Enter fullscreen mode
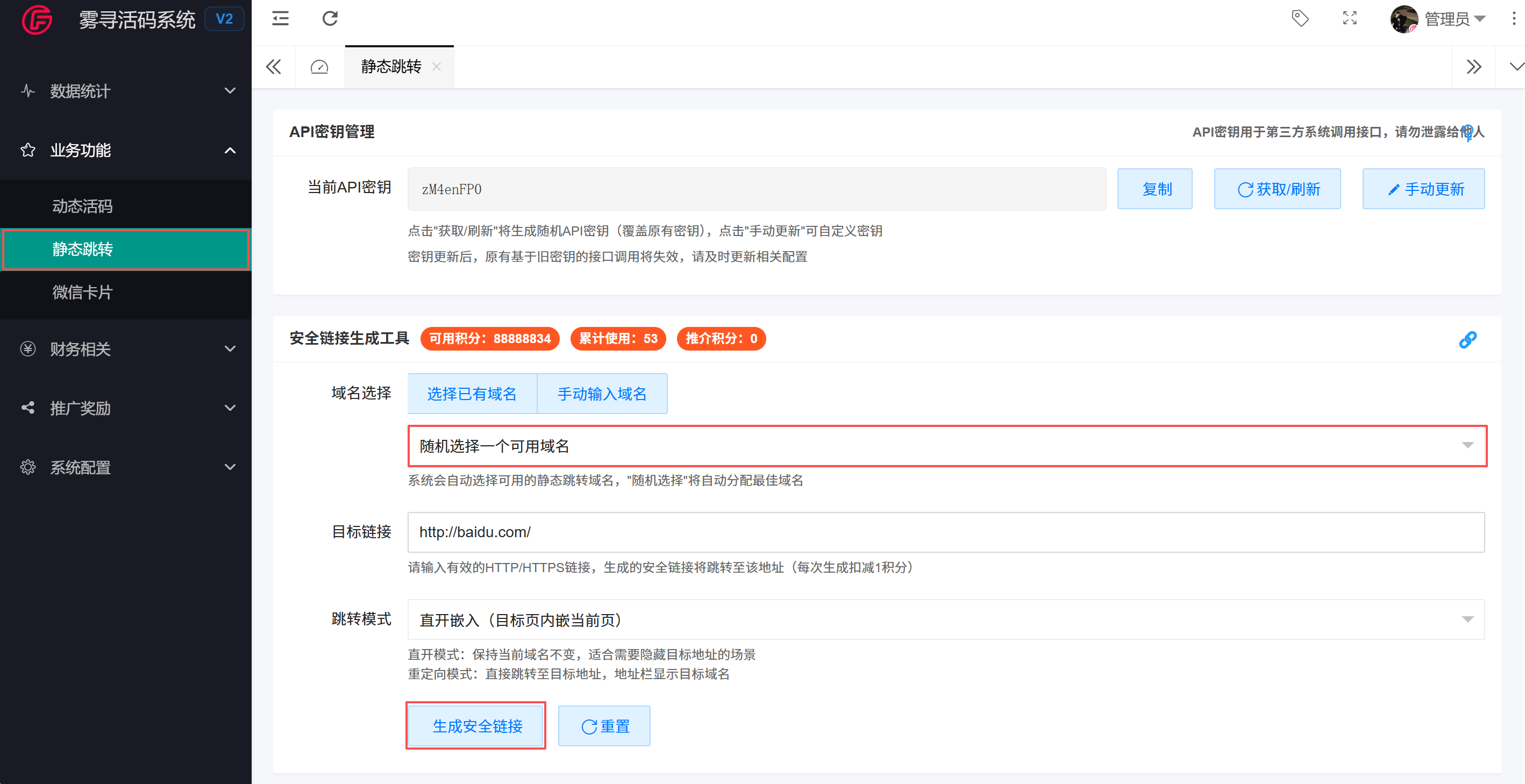Viewport: 1525px width, 784px height. [x=1350, y=18]
